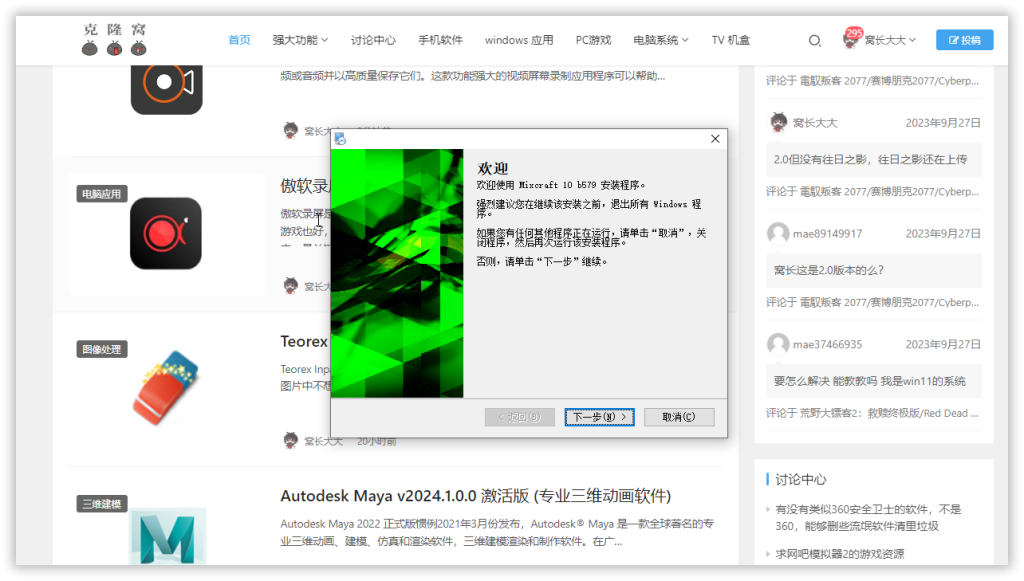Click the orange screen recorder app icon
The width and height of the screenshot is (1024, 581).
[167, 88]
